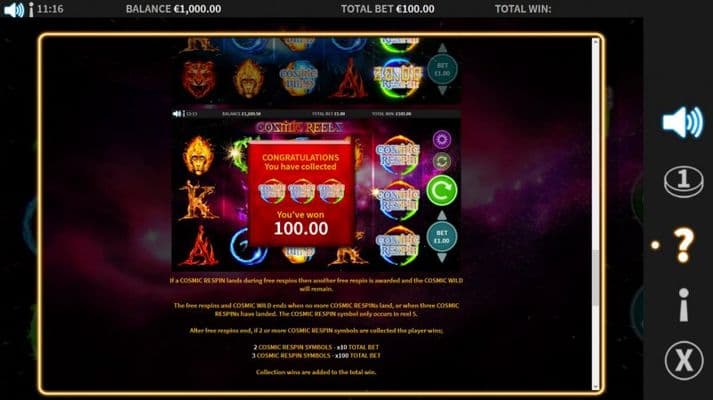
Task: Toggle the large speaker icon in sidebar
Action: point(683,122)
